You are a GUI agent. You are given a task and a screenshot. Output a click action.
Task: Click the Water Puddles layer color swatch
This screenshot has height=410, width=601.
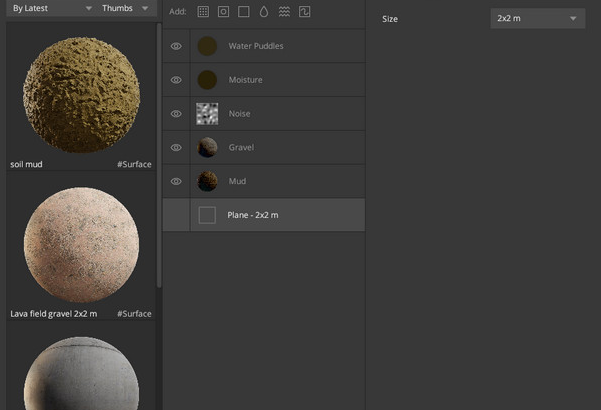[207, 46]
